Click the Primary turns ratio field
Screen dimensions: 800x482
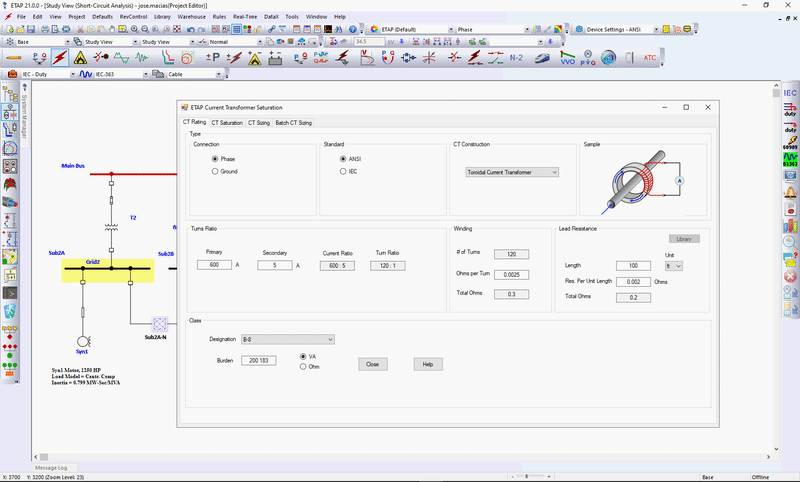click(214, 265)
